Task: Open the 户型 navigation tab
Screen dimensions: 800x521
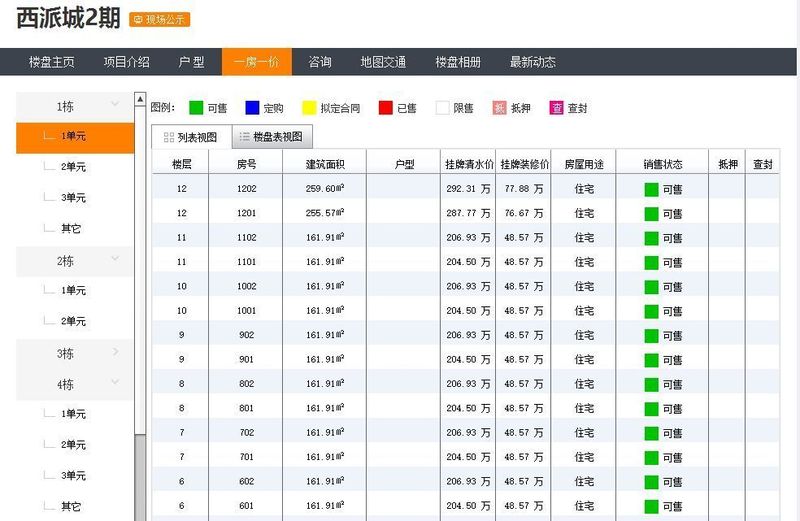Action: (x=191, y=62)
